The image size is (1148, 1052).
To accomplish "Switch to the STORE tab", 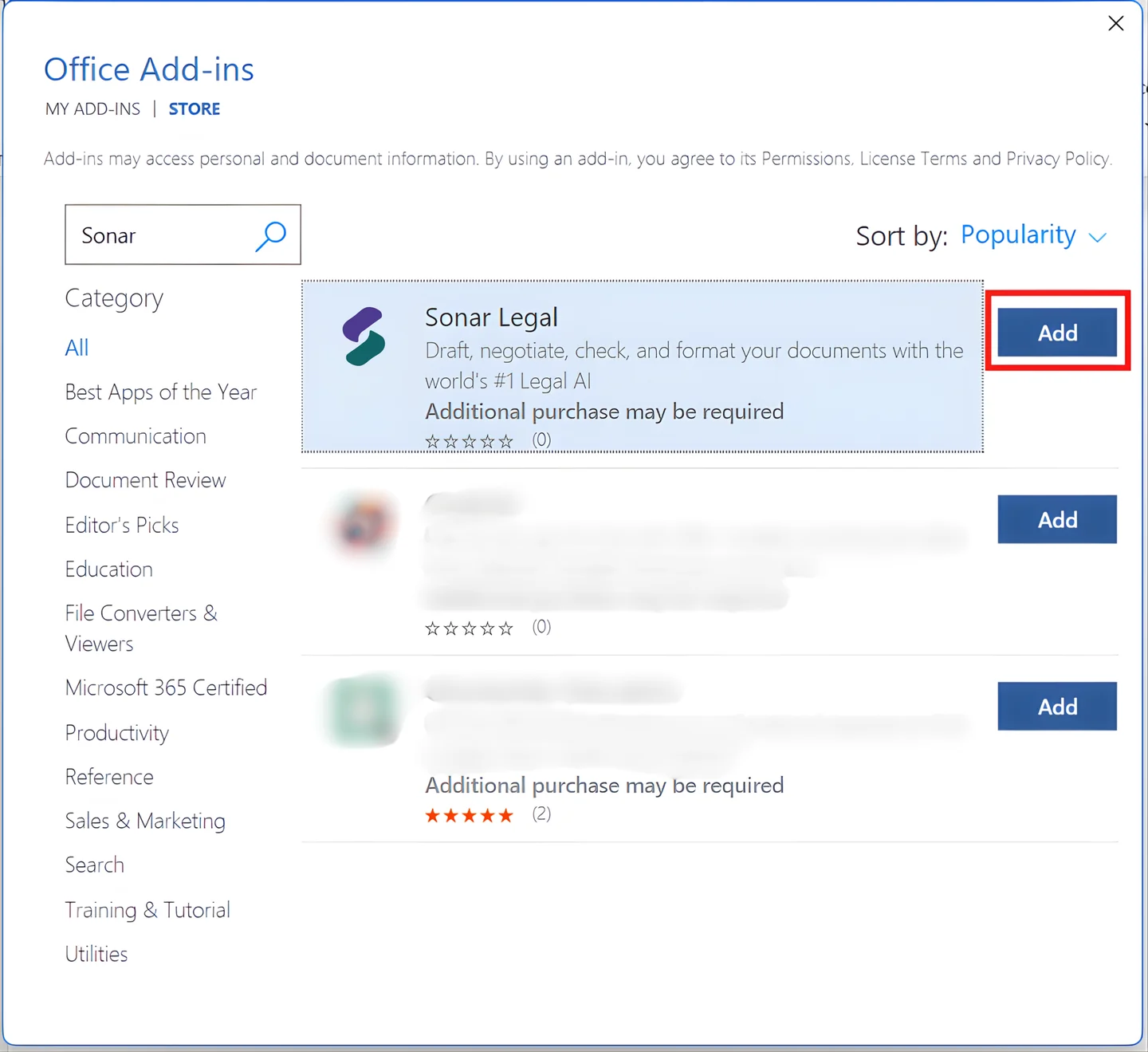I will click(195, 109).
